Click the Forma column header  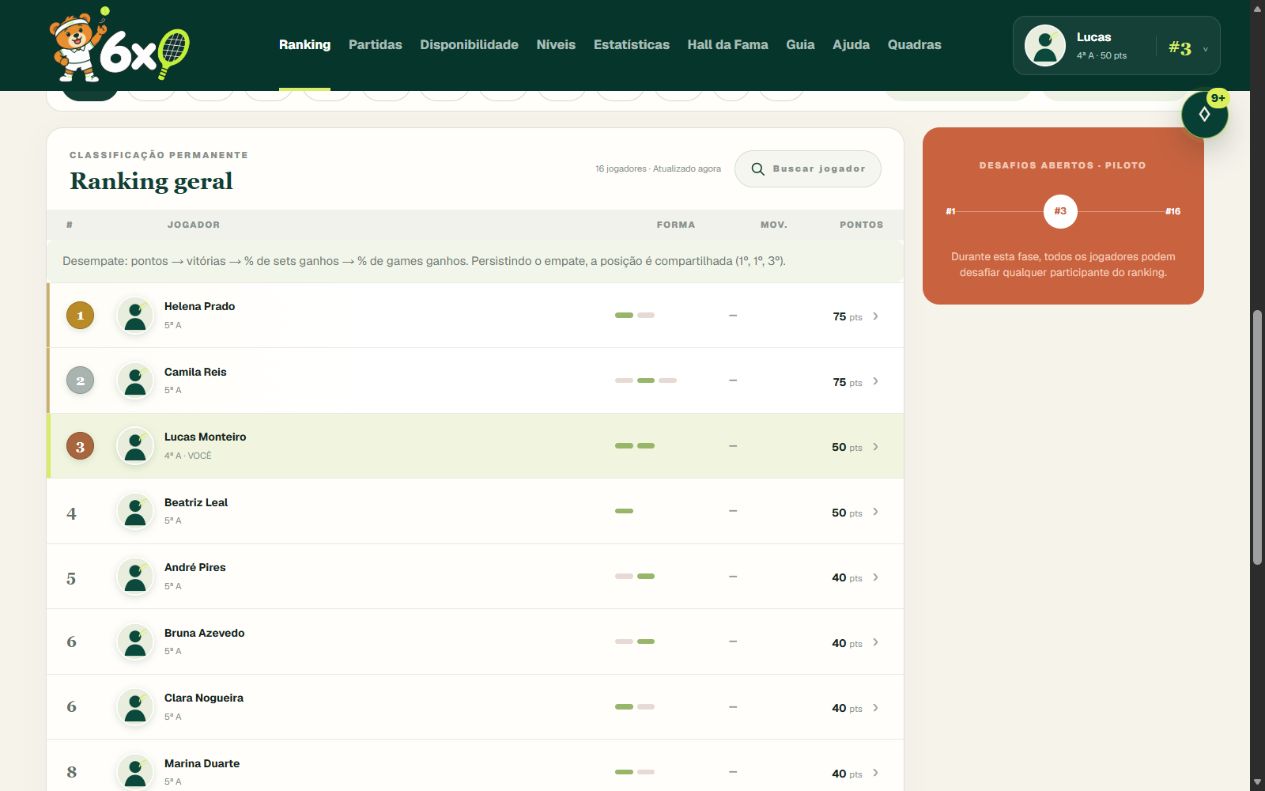(676, 225)
